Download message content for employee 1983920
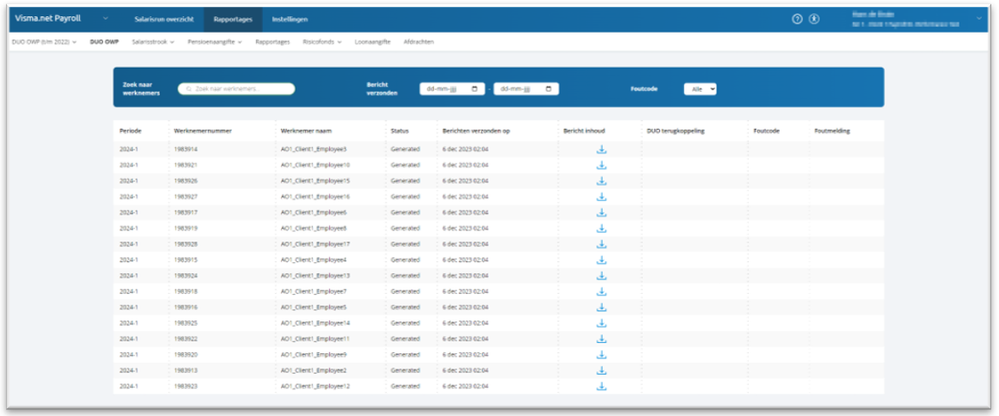 [x=601, y=355]
